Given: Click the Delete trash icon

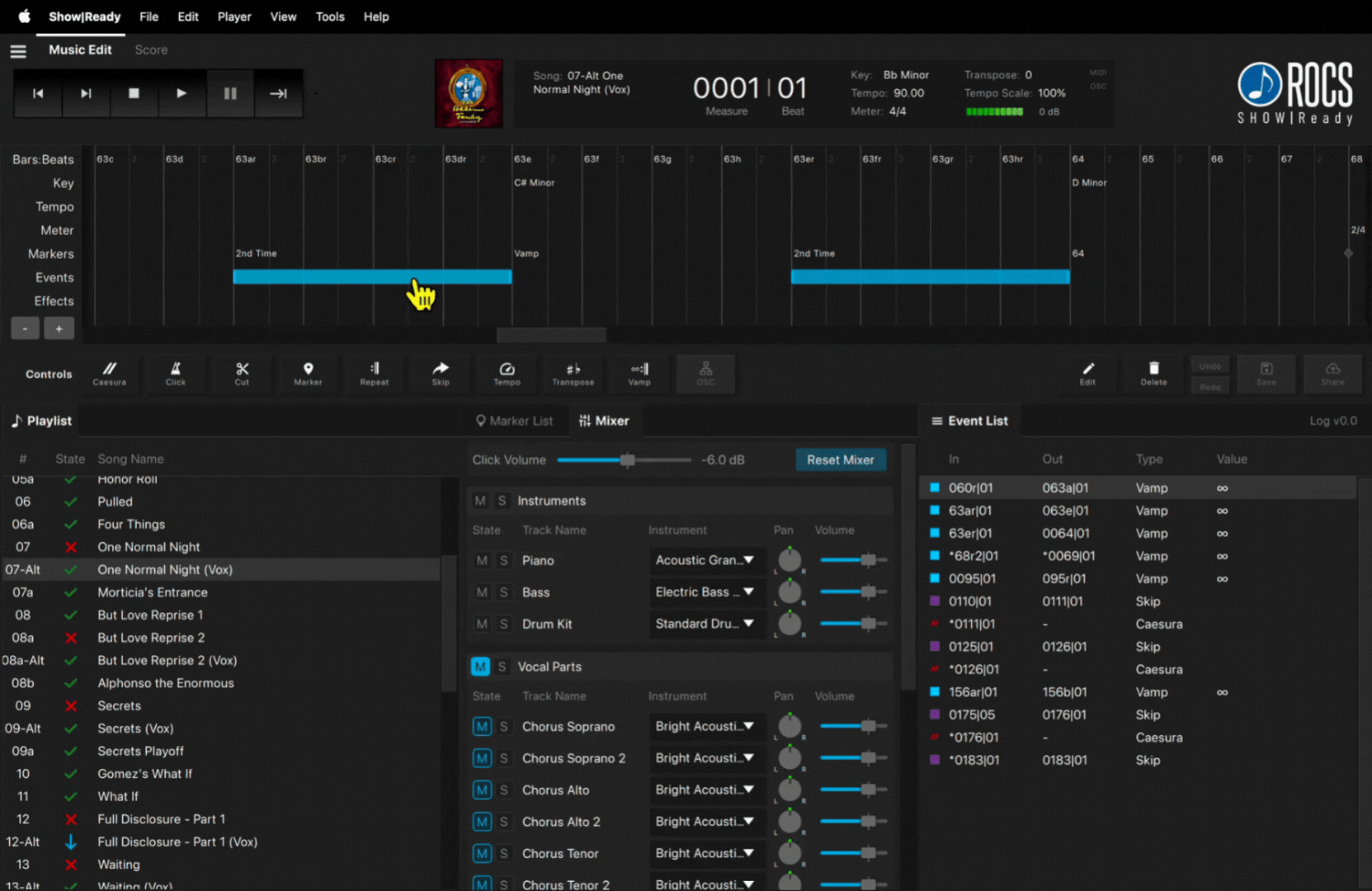Looking at the screenshot, I should pos(1153,373).
